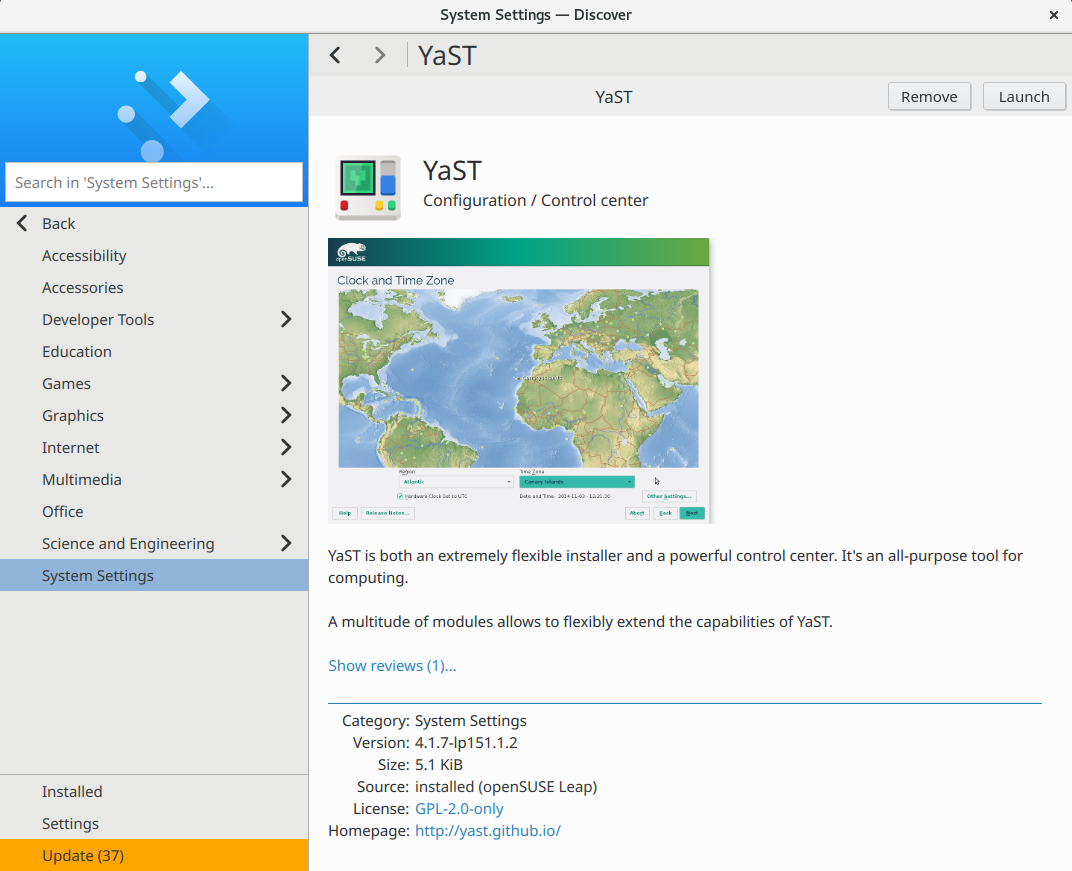Expand the Developer Tools category
The width and height of the screenshot is (1072, 871).
286,320
